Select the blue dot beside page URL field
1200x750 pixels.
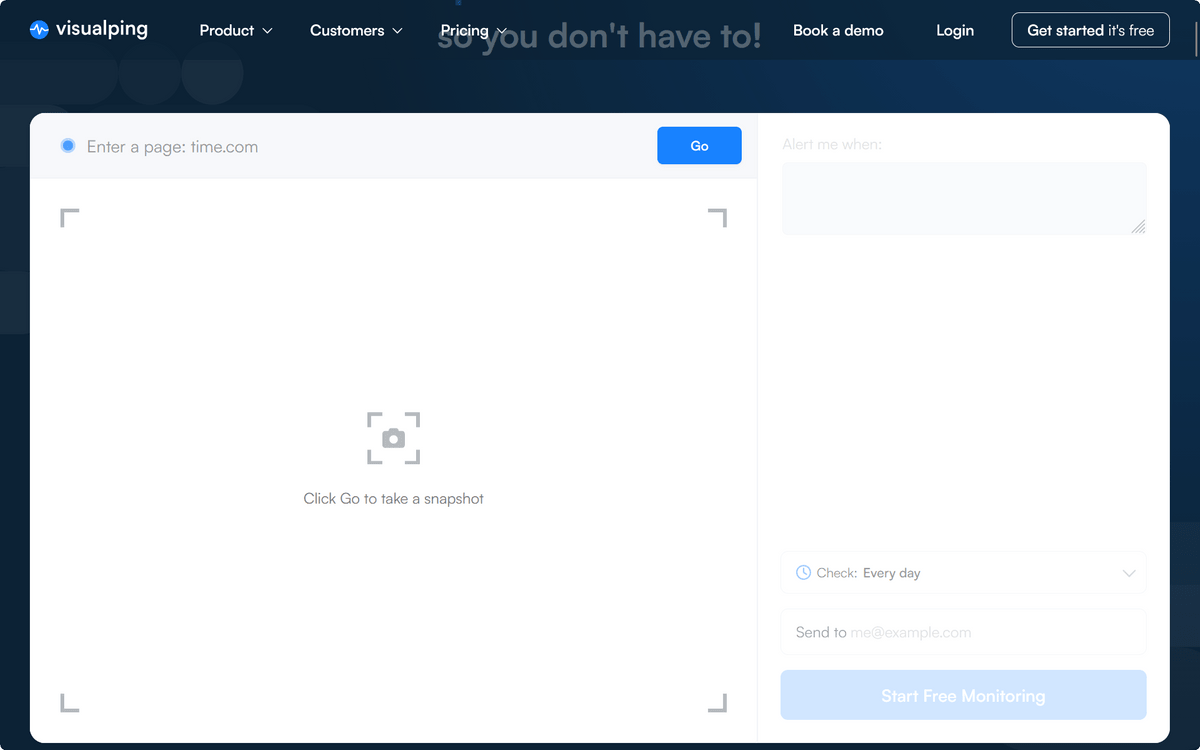pos(68,146)
